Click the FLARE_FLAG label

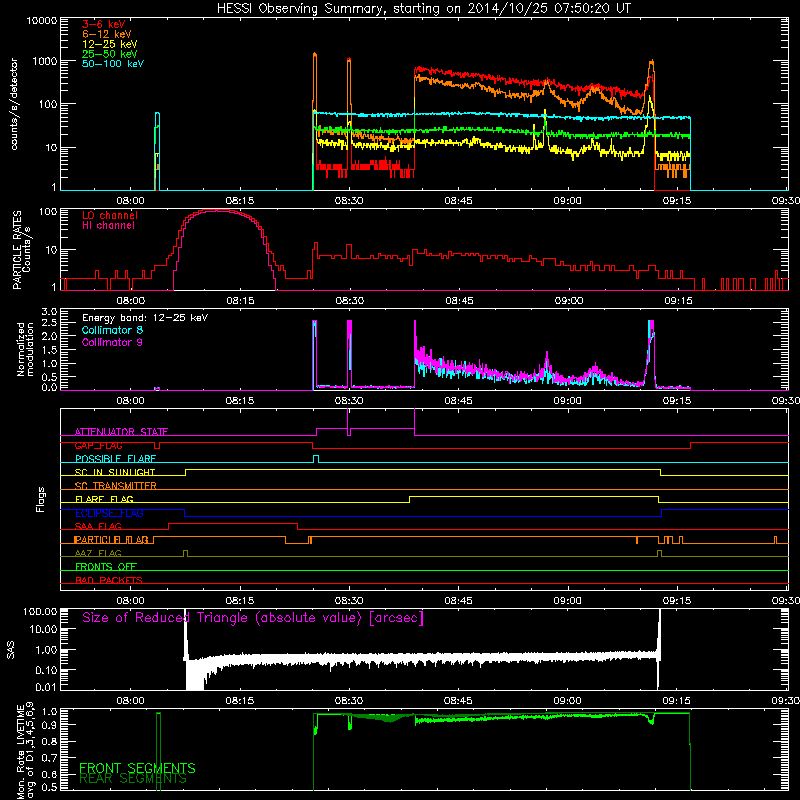pyautogui.click(x=104, y=499)
